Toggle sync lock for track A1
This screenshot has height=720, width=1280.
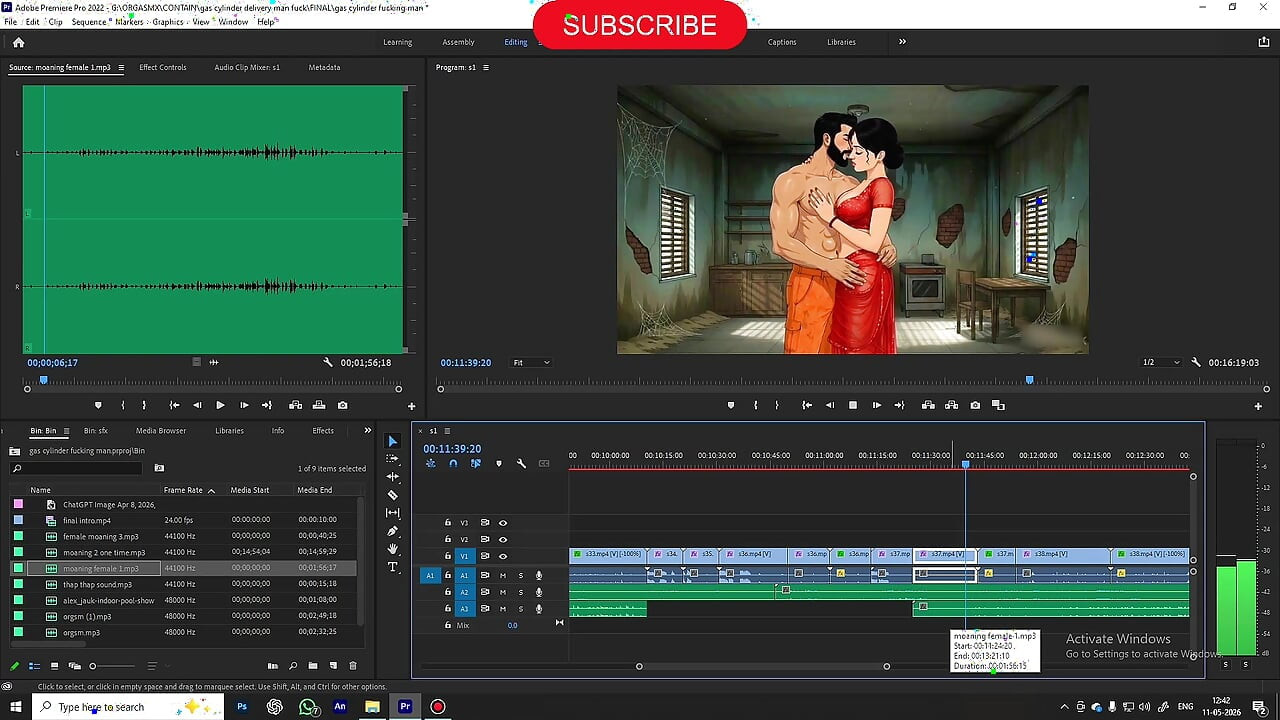click(x=485, y=575)
